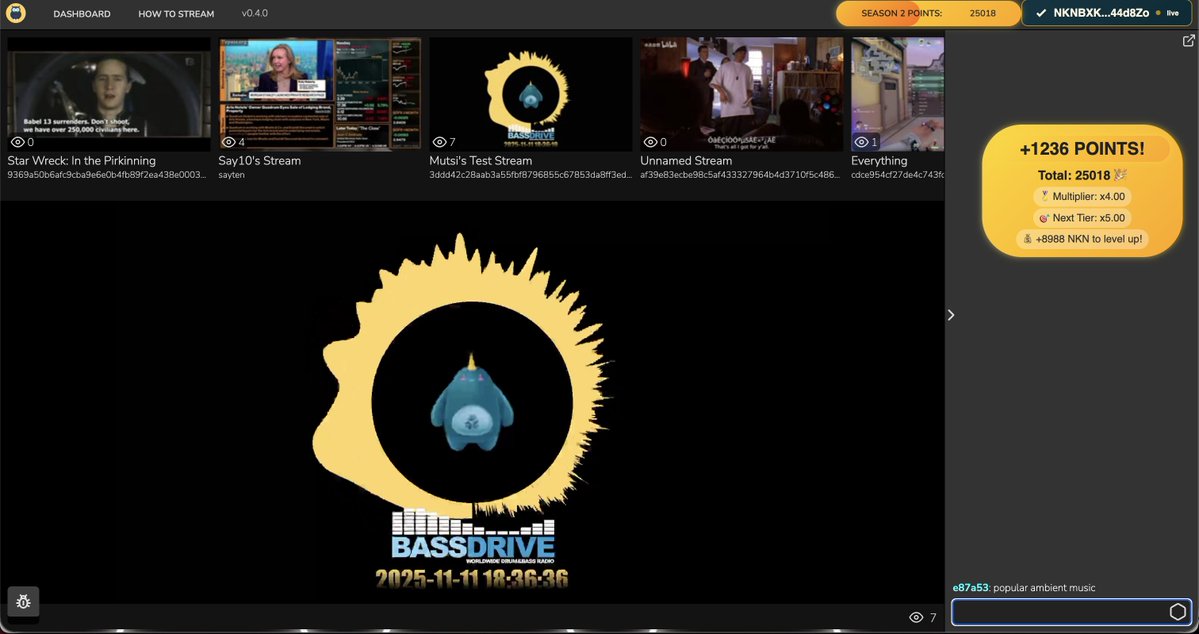The width and height of the screenshot is (1199, 634).
Task: Select the Say10's Stream title
Action: (260, 161)
